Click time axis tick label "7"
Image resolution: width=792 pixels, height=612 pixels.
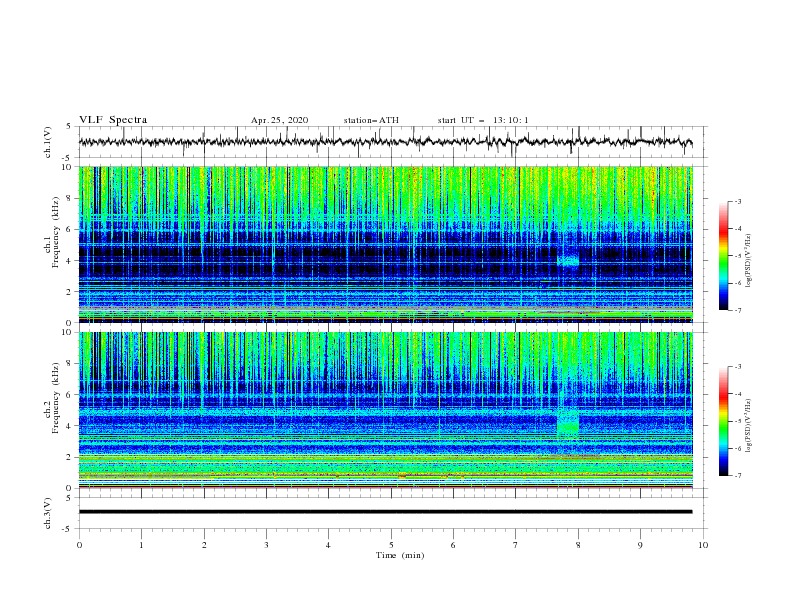click(x=516, y=545)
